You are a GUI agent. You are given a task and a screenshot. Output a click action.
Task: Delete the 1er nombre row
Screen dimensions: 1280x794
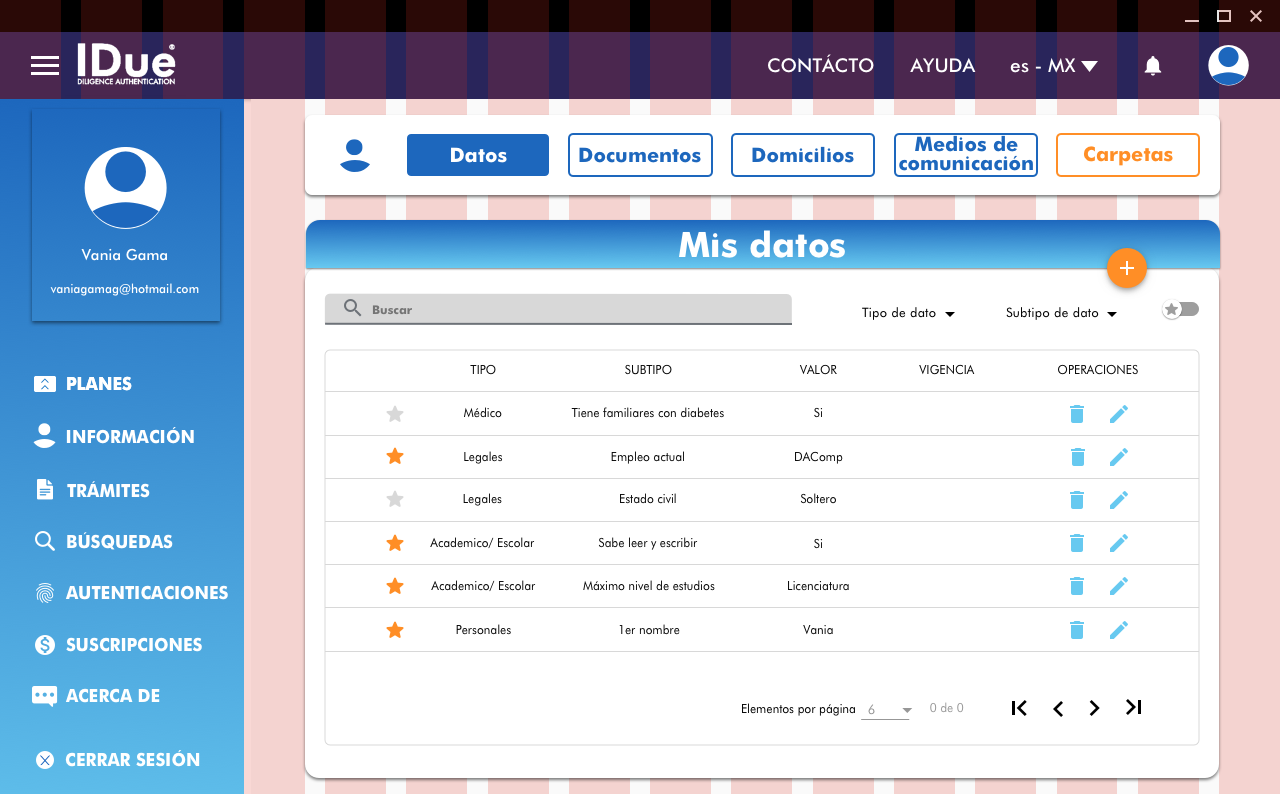[1077, 630]
